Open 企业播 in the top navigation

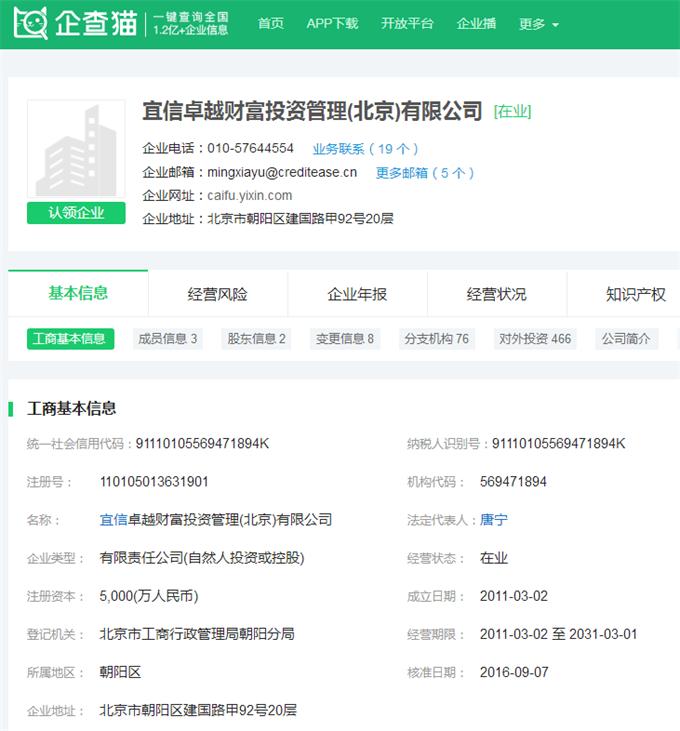[476, 23]
